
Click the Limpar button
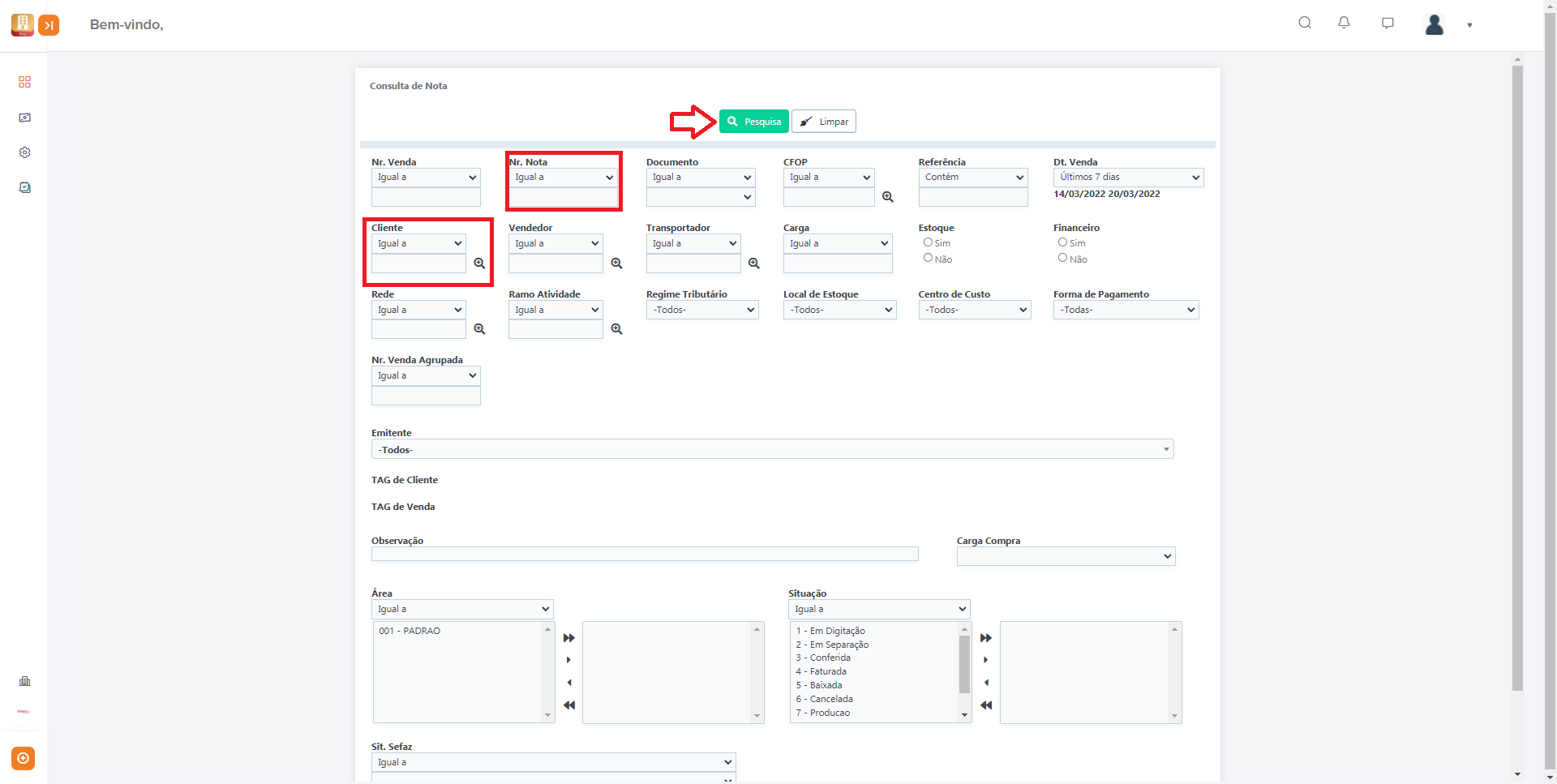[x=824, y=122]
